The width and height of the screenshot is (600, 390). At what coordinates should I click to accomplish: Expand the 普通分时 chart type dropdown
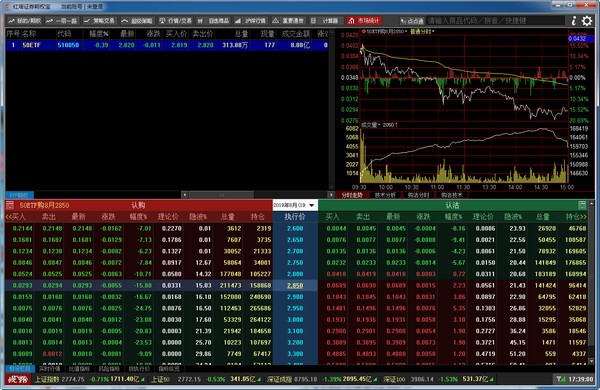point(422,31)
